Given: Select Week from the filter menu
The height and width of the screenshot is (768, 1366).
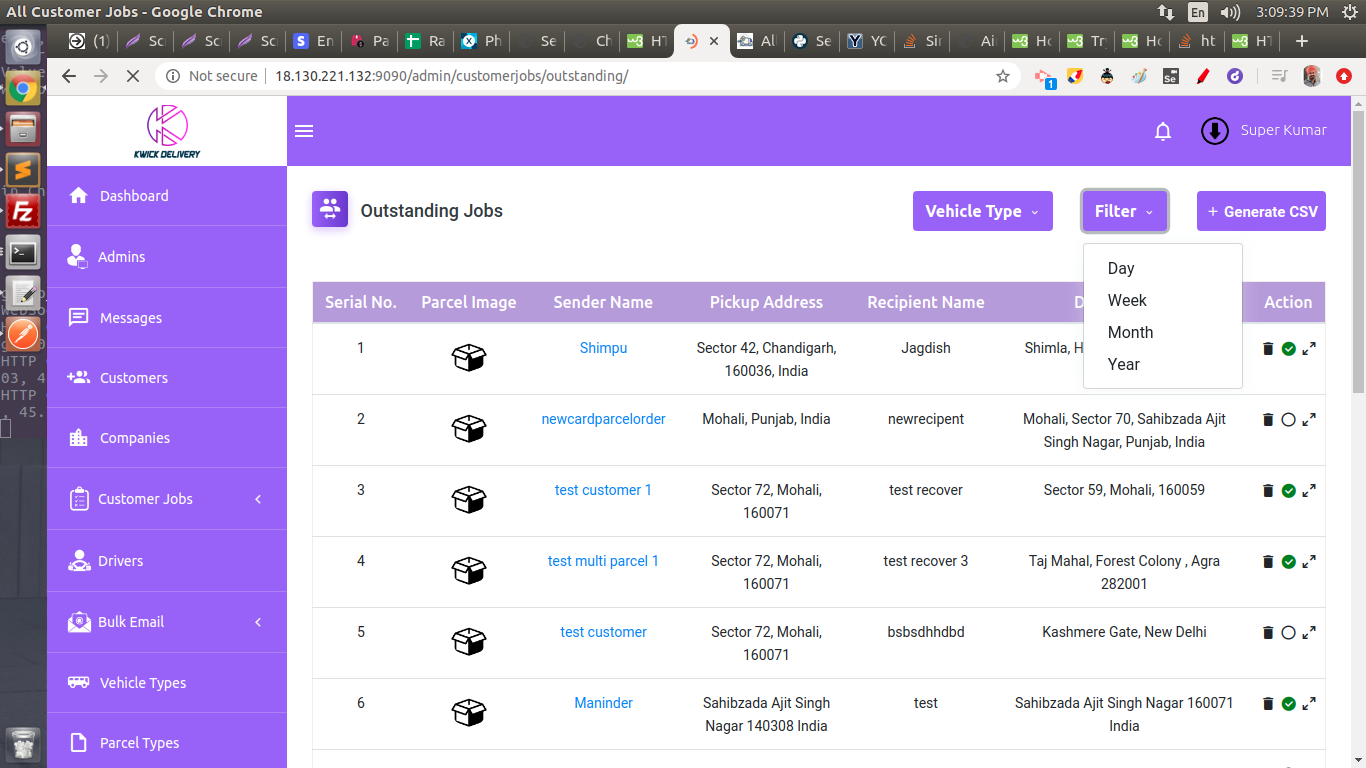Looking at the screenshot, I should click(1127, 300).
